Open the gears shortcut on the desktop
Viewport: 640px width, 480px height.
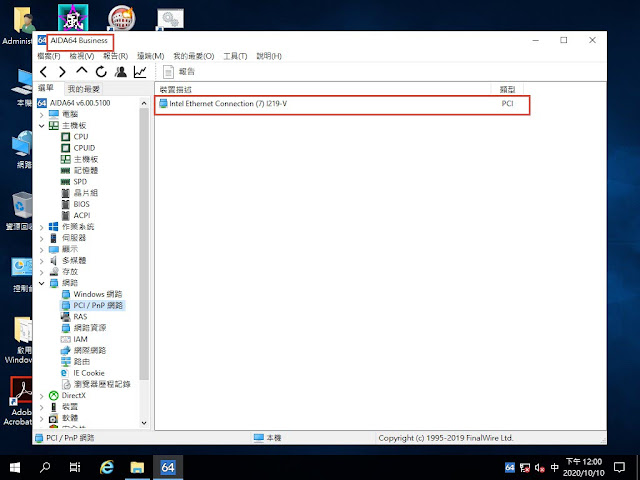pyautogui.click(x=170, y=19)
